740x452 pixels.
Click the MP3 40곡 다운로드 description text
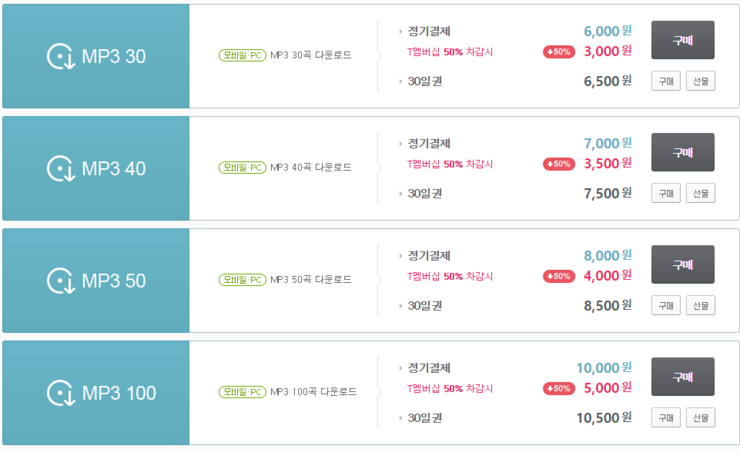[x=311, y=167]
